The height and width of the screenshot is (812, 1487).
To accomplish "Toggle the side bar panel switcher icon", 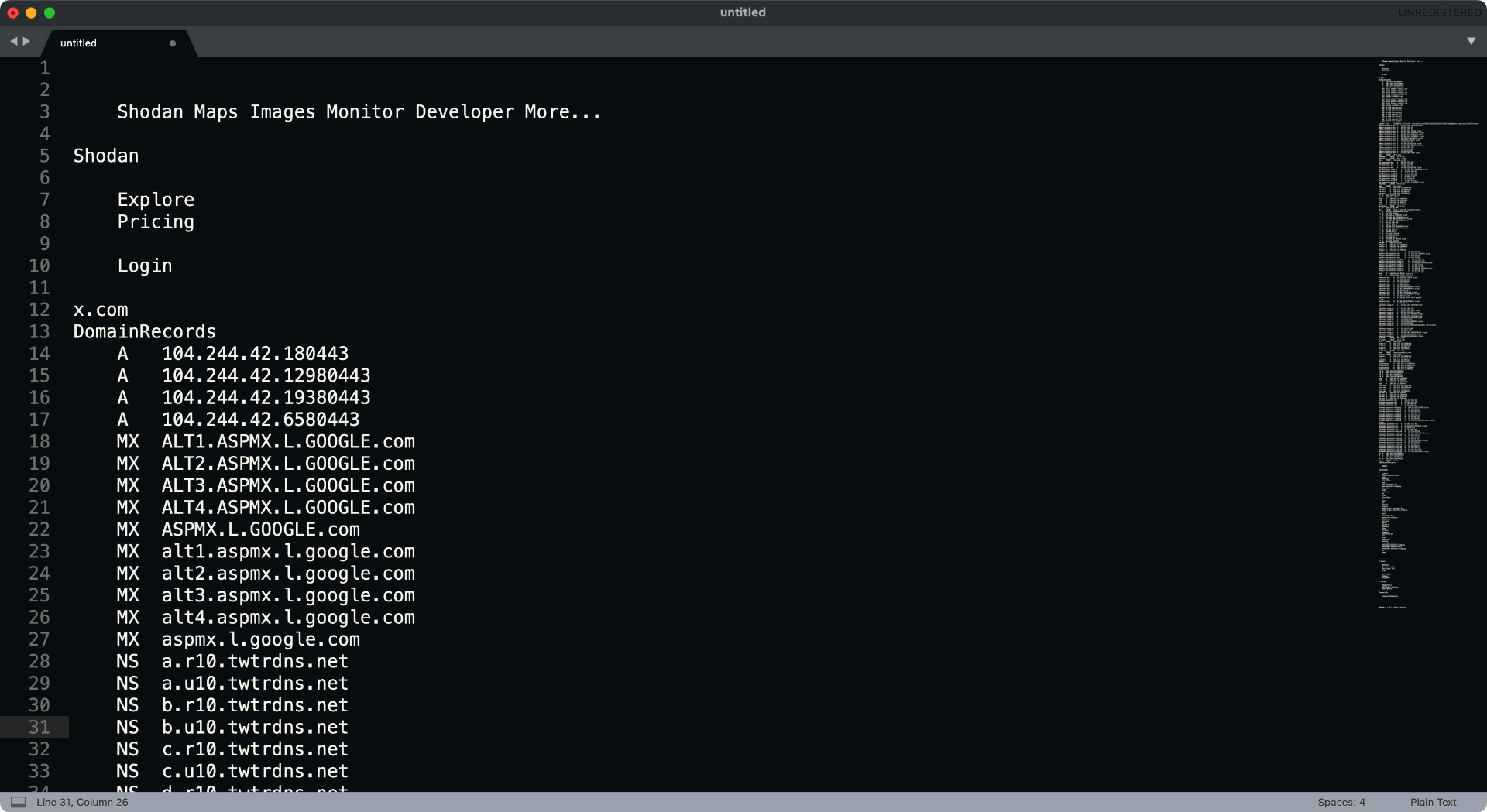I will pyautogui.click(x=18, y=802).
